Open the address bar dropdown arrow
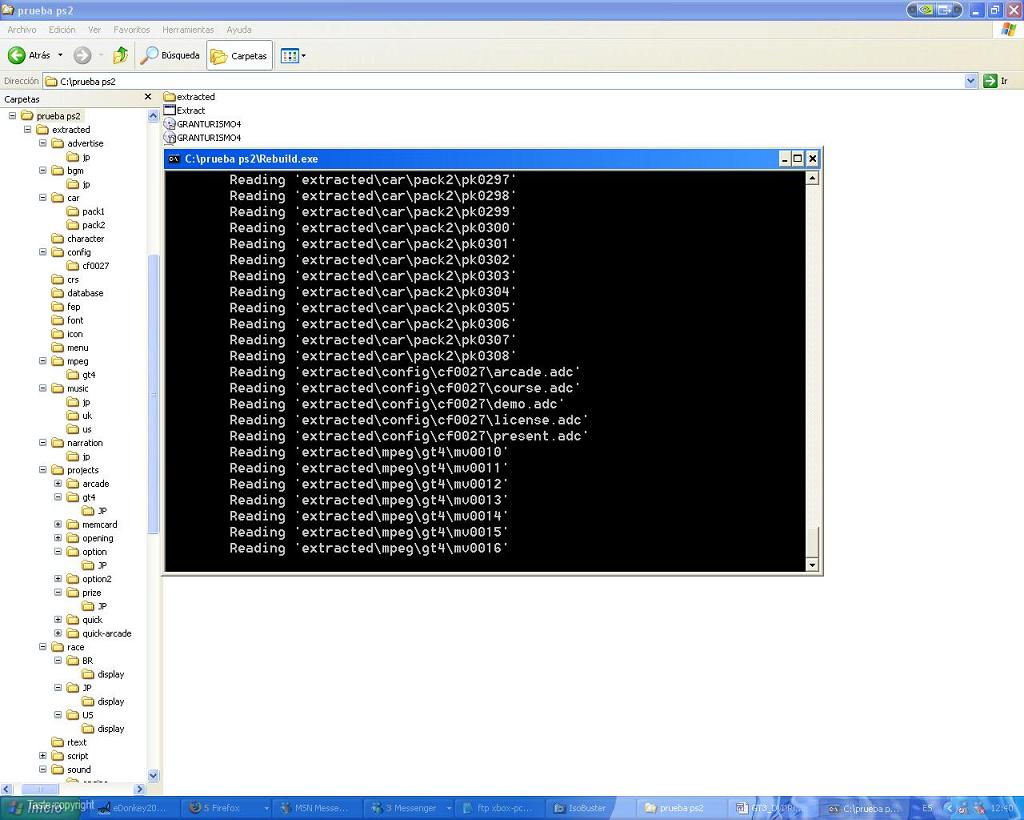Screen dimensions: 1024x820 coord(971,81)
